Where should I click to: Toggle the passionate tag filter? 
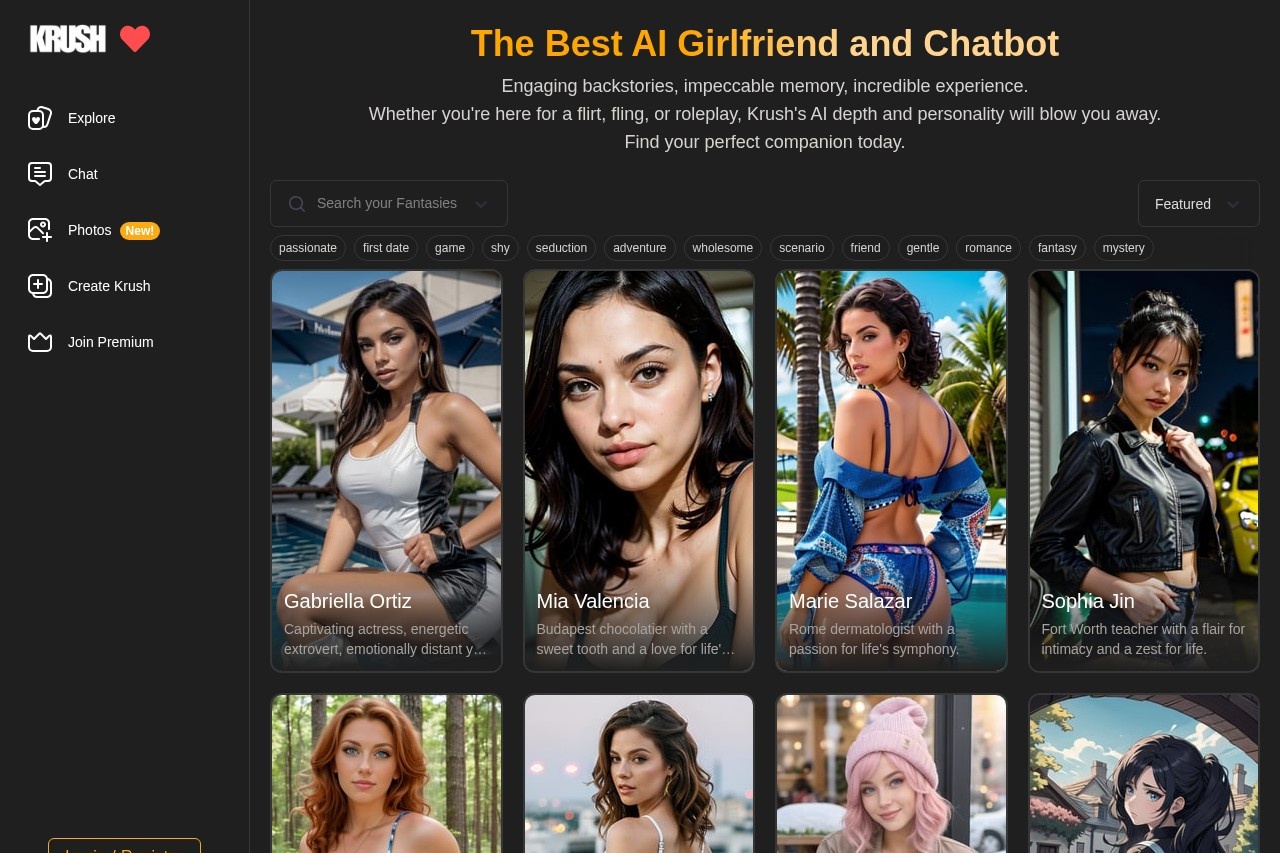point(308,248)
